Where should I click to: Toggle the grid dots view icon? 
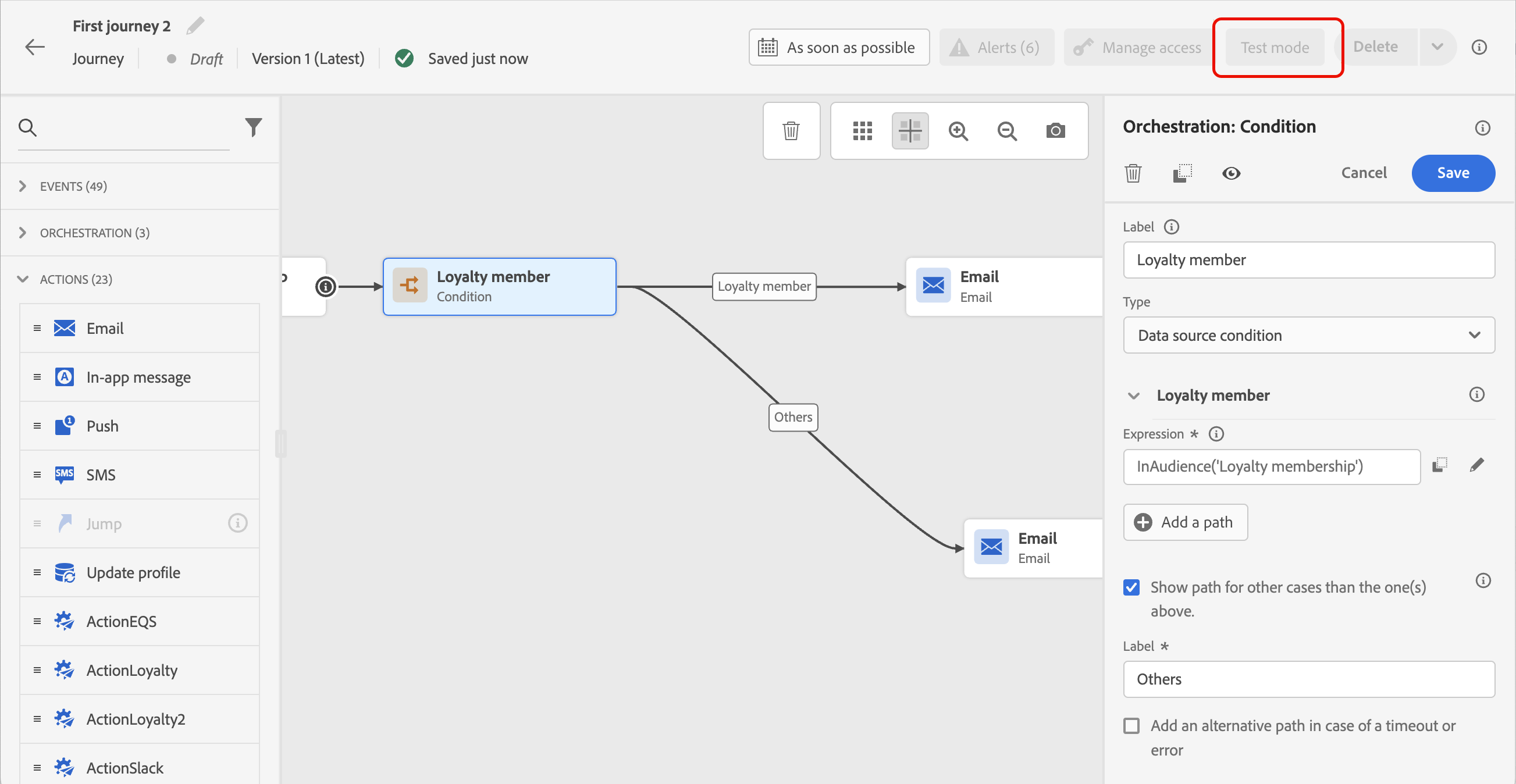pyautogui.click(x=862, y=131)
